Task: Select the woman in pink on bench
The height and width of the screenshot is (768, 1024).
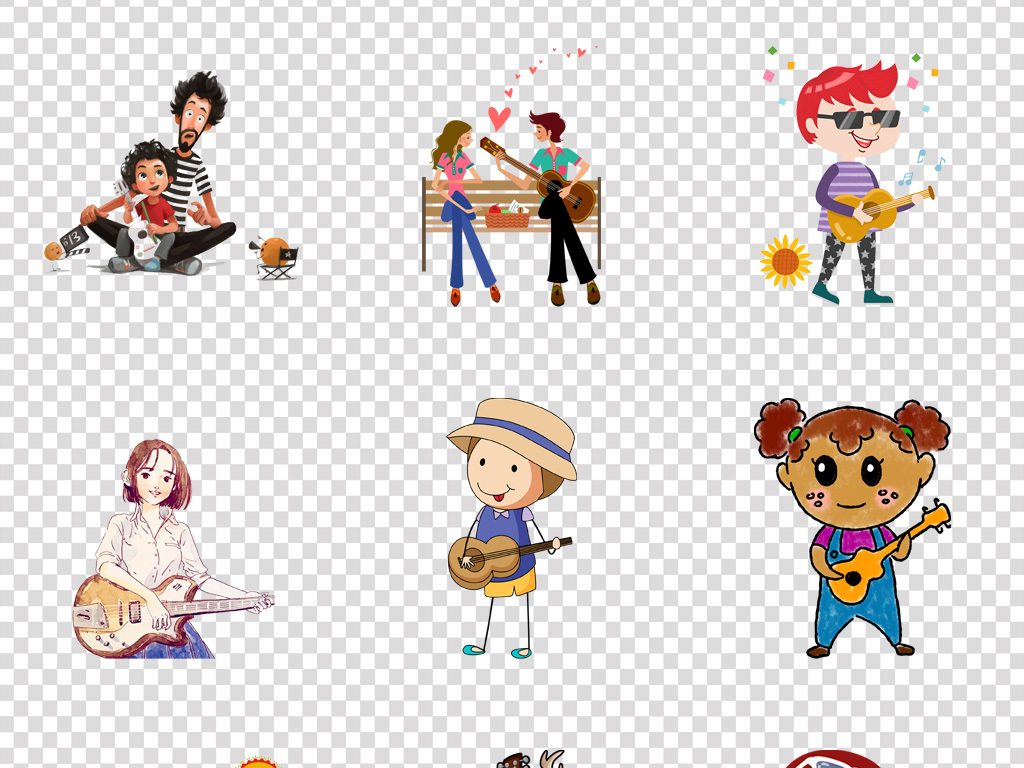Action: (458, 200)
